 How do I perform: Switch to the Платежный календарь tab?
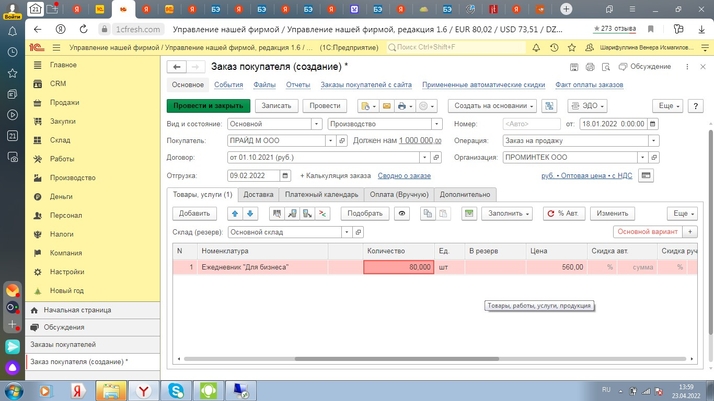coord(321,195)
